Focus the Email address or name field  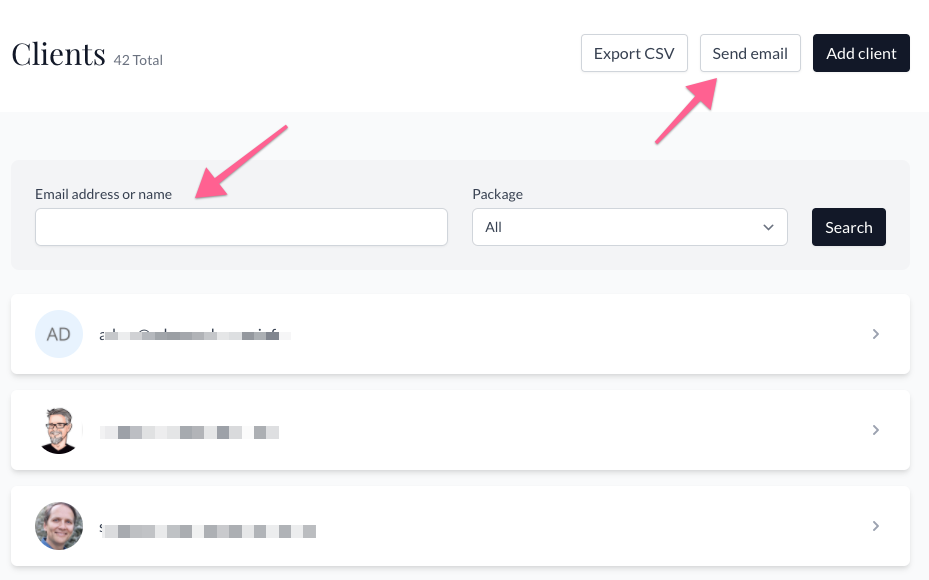tap(241, 227)
